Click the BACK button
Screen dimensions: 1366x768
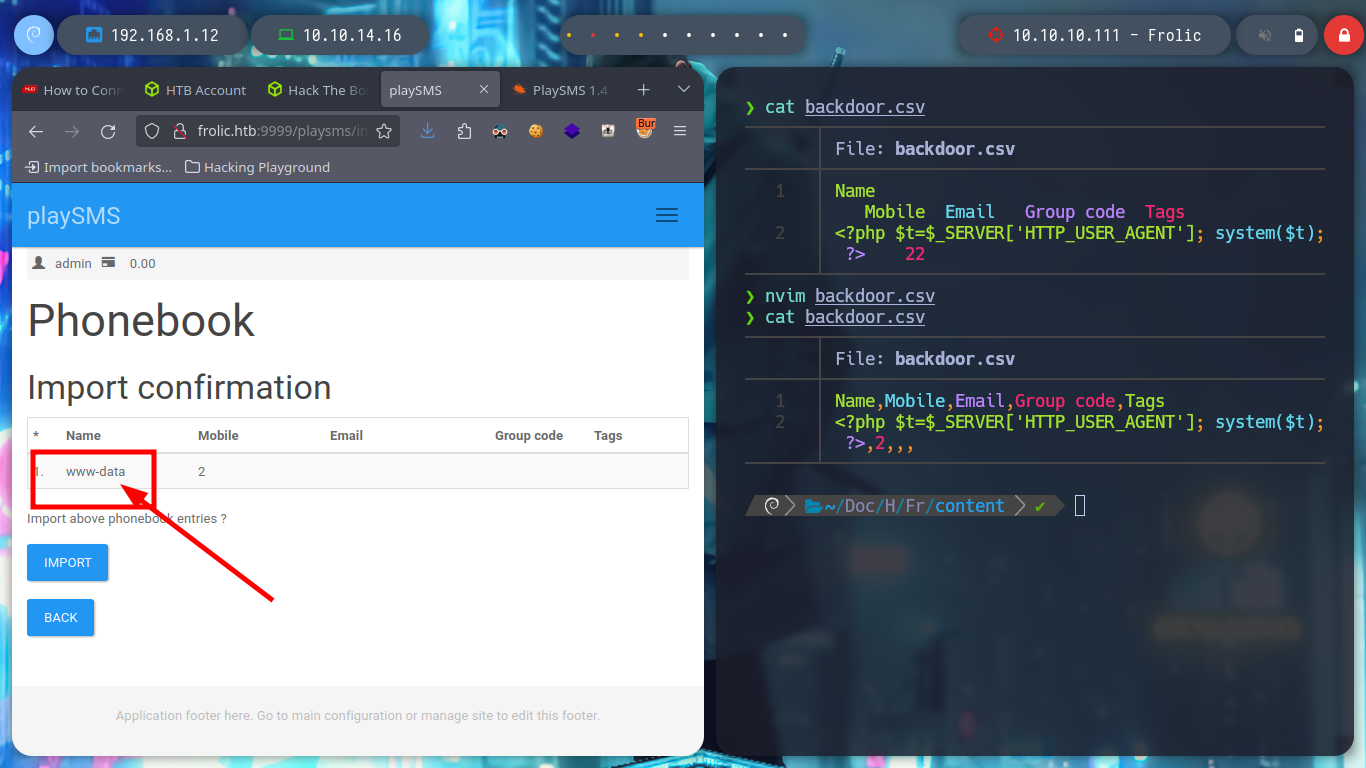(60, 618)
